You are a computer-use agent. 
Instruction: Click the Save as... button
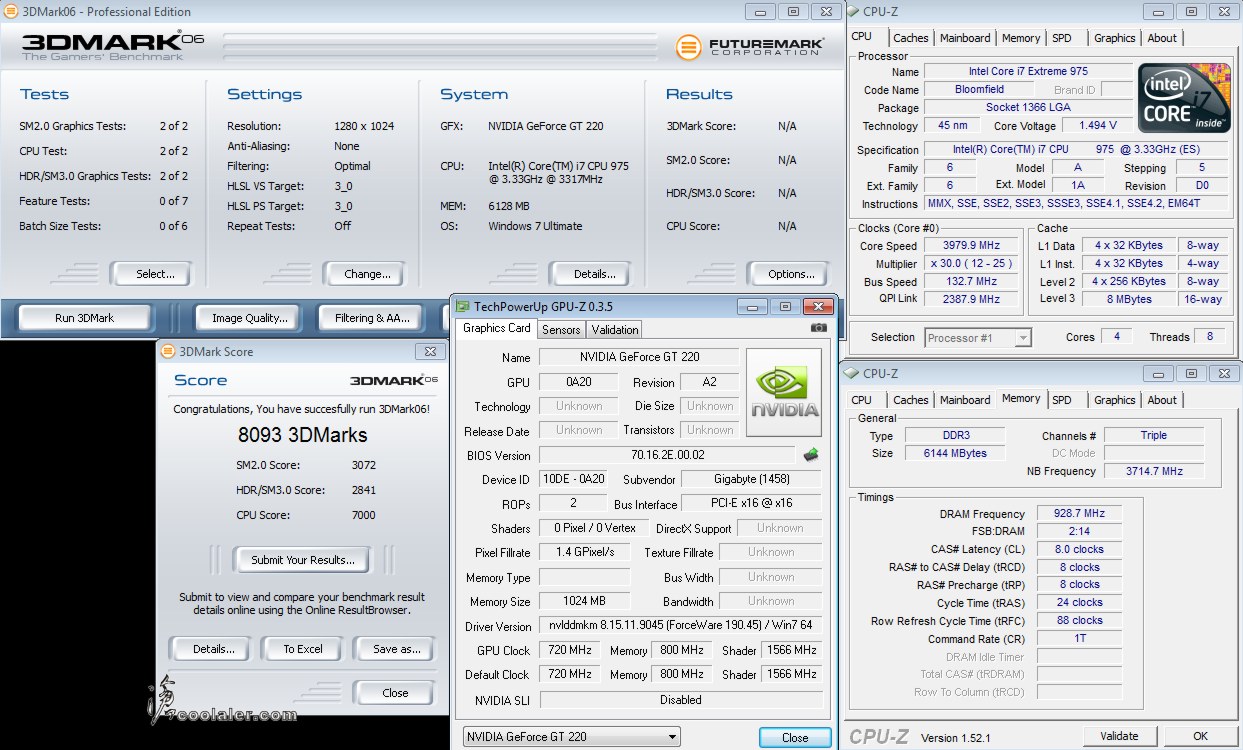coord(396,649)
